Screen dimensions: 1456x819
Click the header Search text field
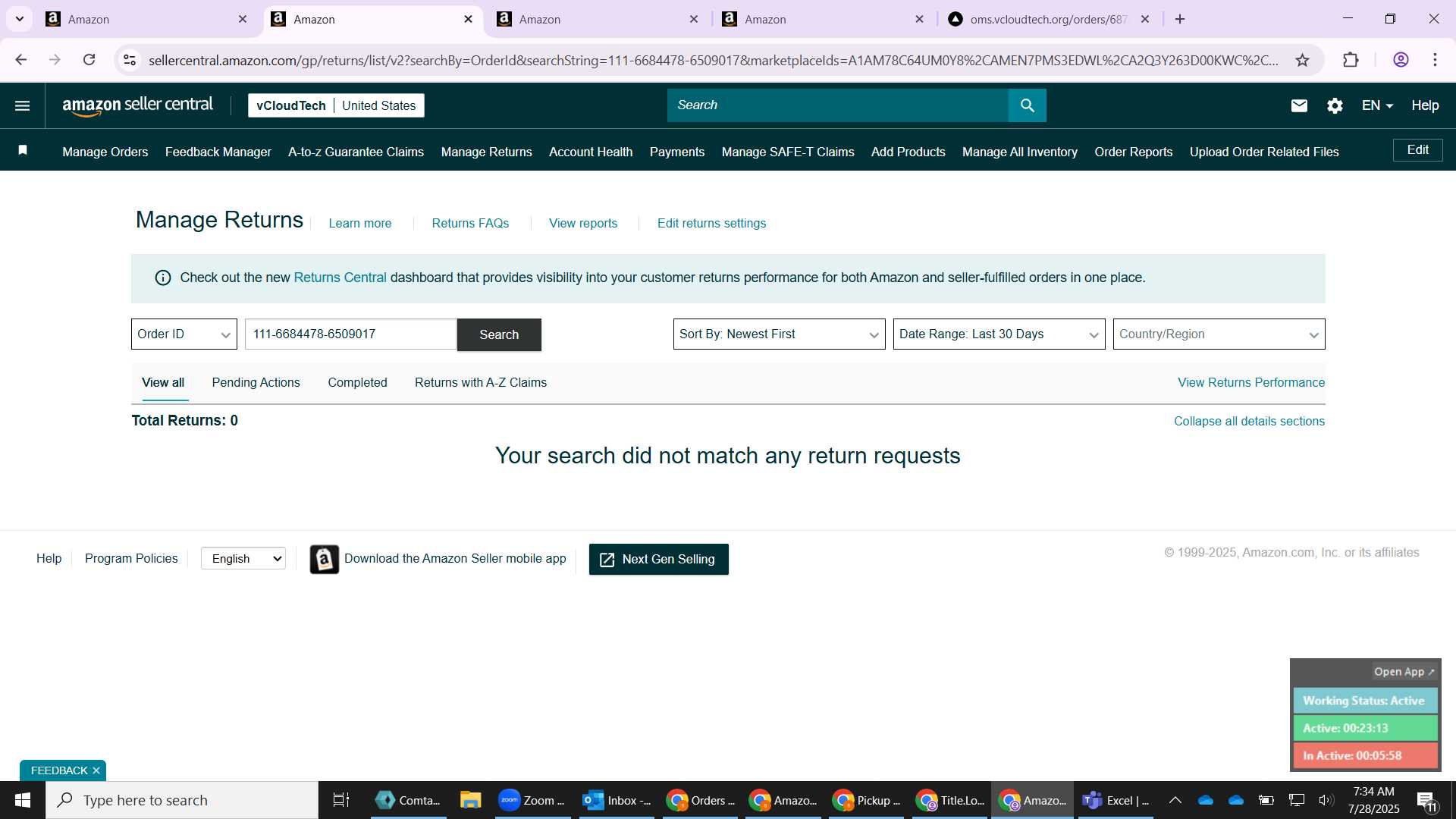[837, 105]
